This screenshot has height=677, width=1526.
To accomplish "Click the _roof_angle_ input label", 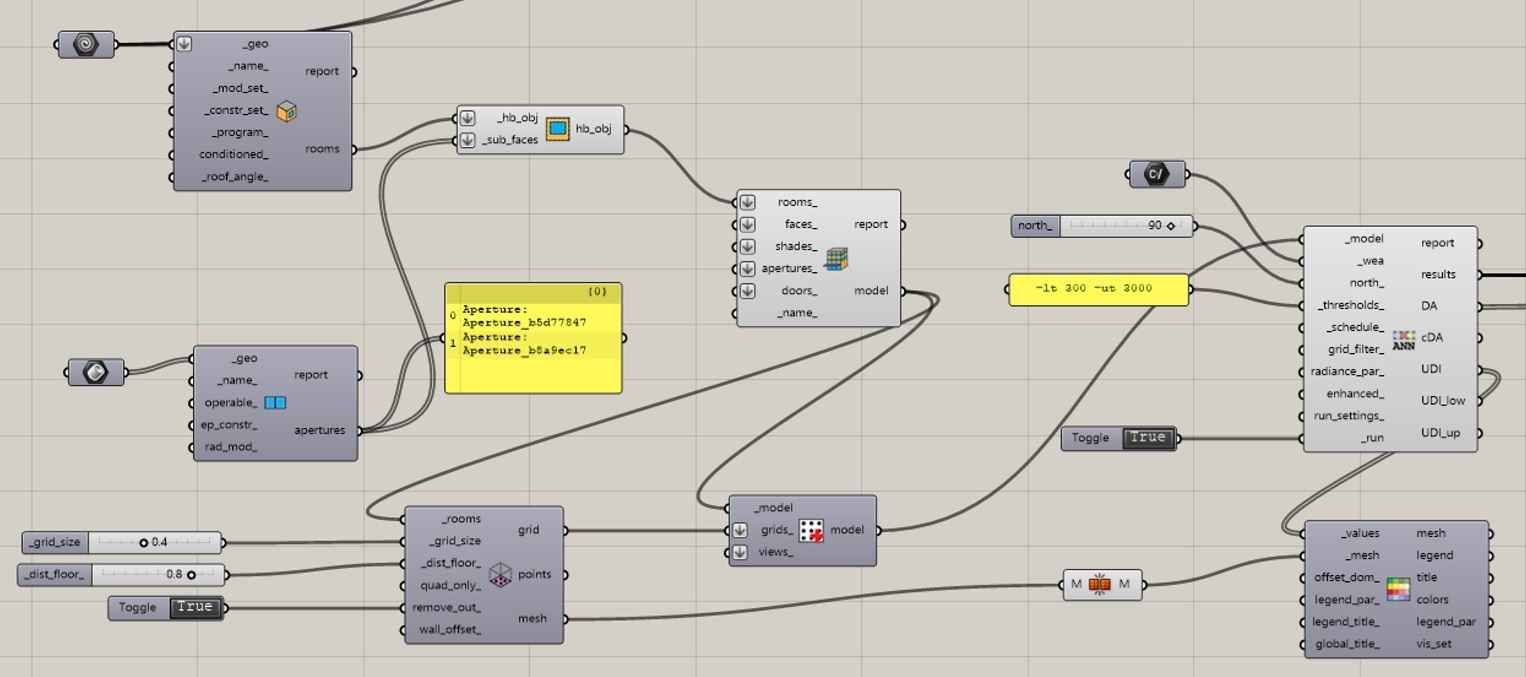I will pos(235,177).
